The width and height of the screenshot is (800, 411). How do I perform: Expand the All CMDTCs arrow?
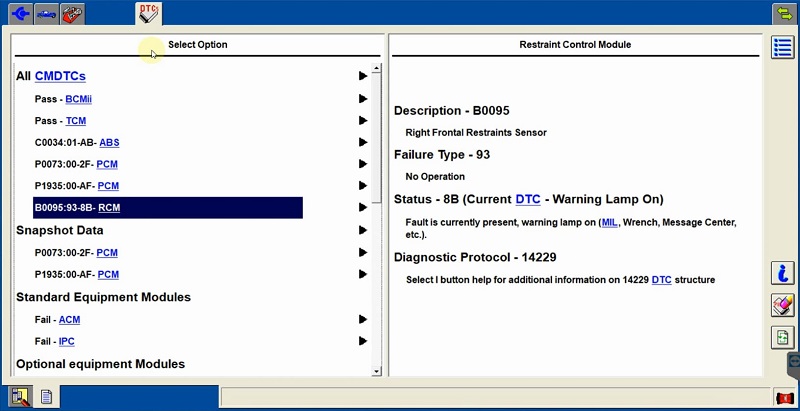[x=363, y=76]
